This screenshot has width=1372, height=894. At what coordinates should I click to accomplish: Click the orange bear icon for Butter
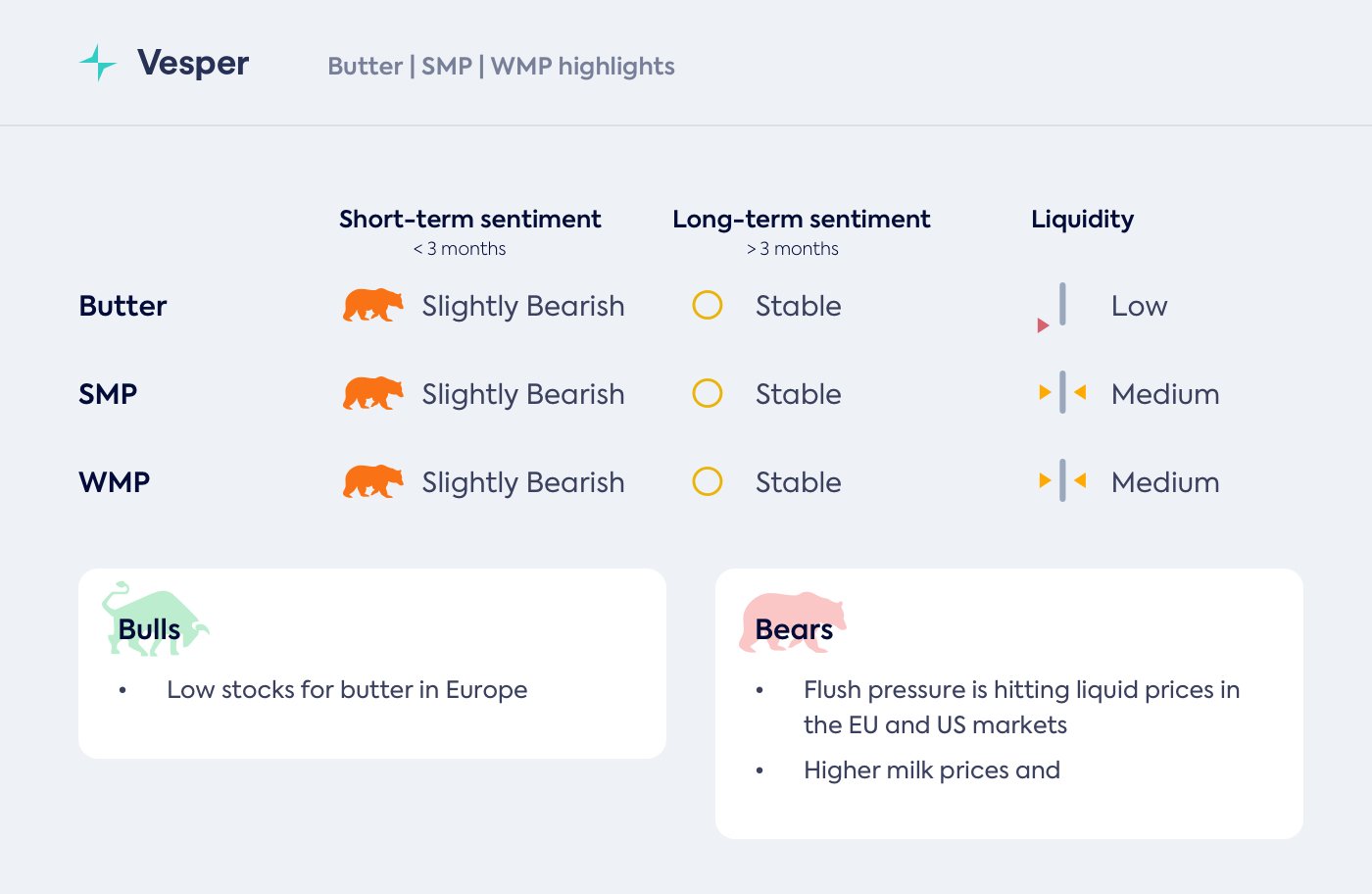pyautogui.click(x=372, y=305)
